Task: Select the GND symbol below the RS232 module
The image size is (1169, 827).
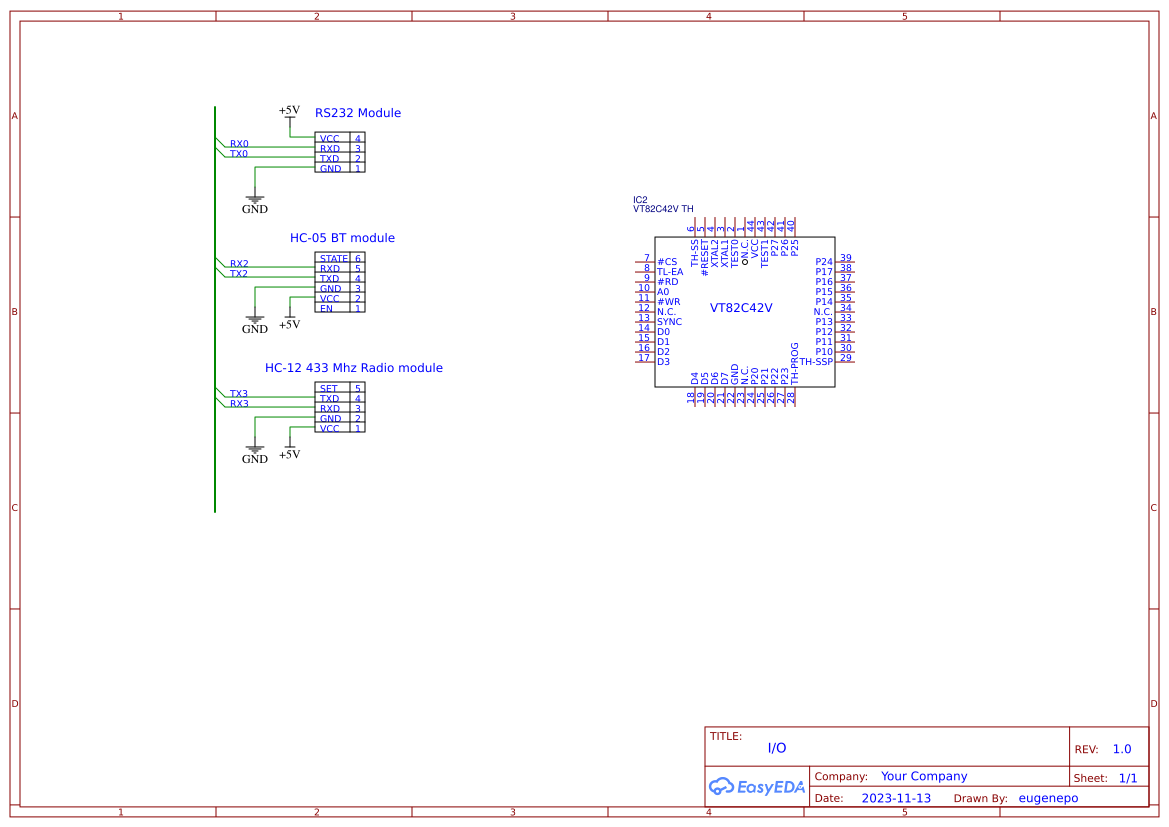Action: click(x=255, y=198)
